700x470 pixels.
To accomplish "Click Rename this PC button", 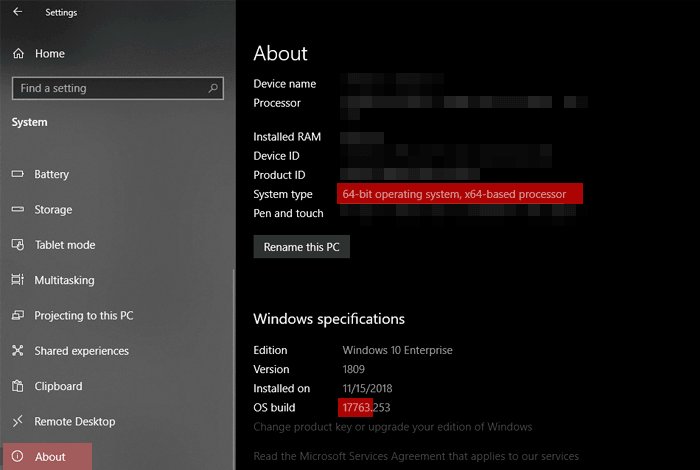I will coord(302,247).
